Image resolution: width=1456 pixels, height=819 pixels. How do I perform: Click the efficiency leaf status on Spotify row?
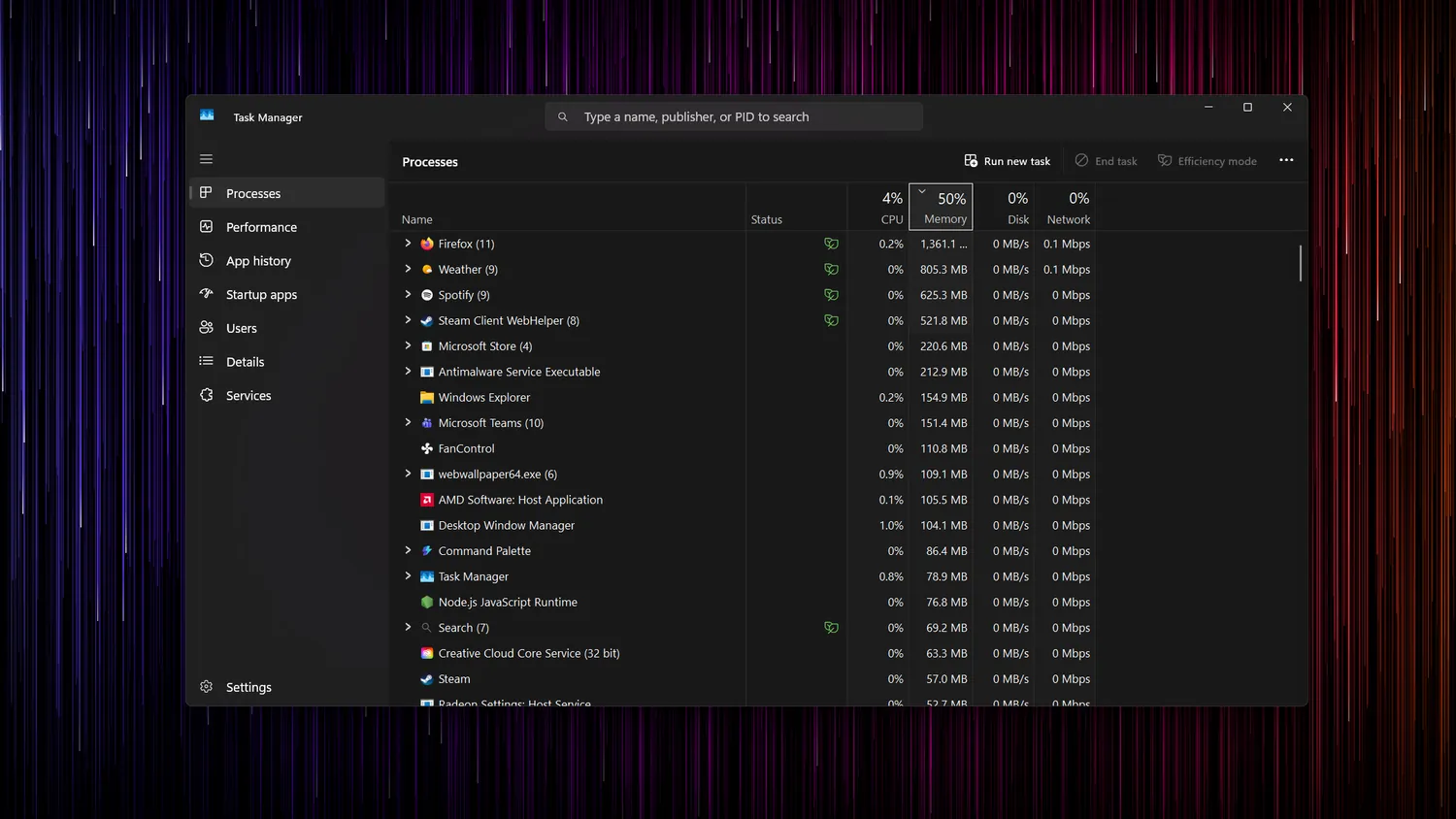(x=831, y=295)
